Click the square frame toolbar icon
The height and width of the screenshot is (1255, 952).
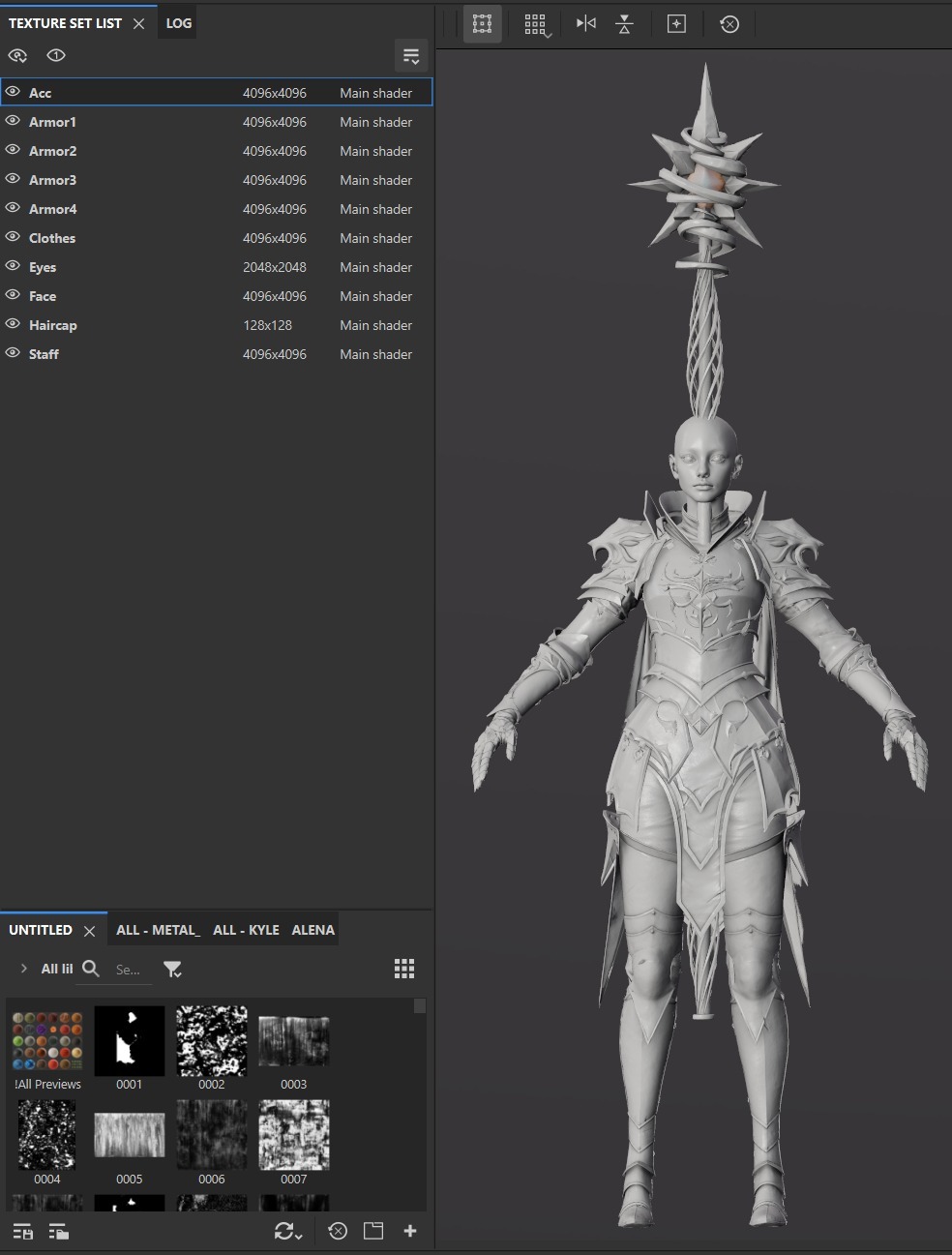pos(677,24)
